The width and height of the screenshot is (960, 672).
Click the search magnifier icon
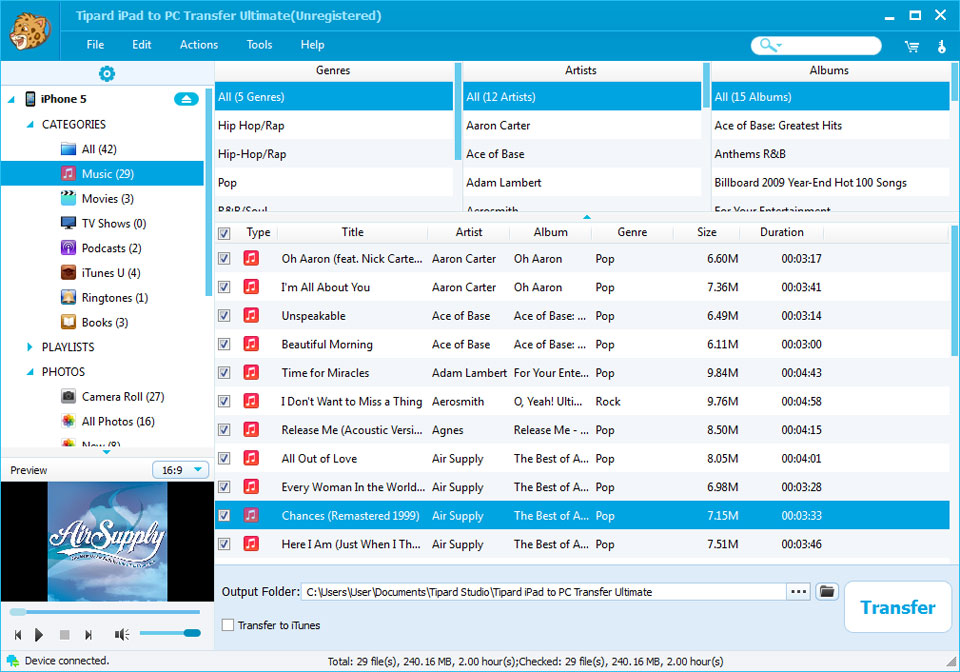tap(767, 45)
